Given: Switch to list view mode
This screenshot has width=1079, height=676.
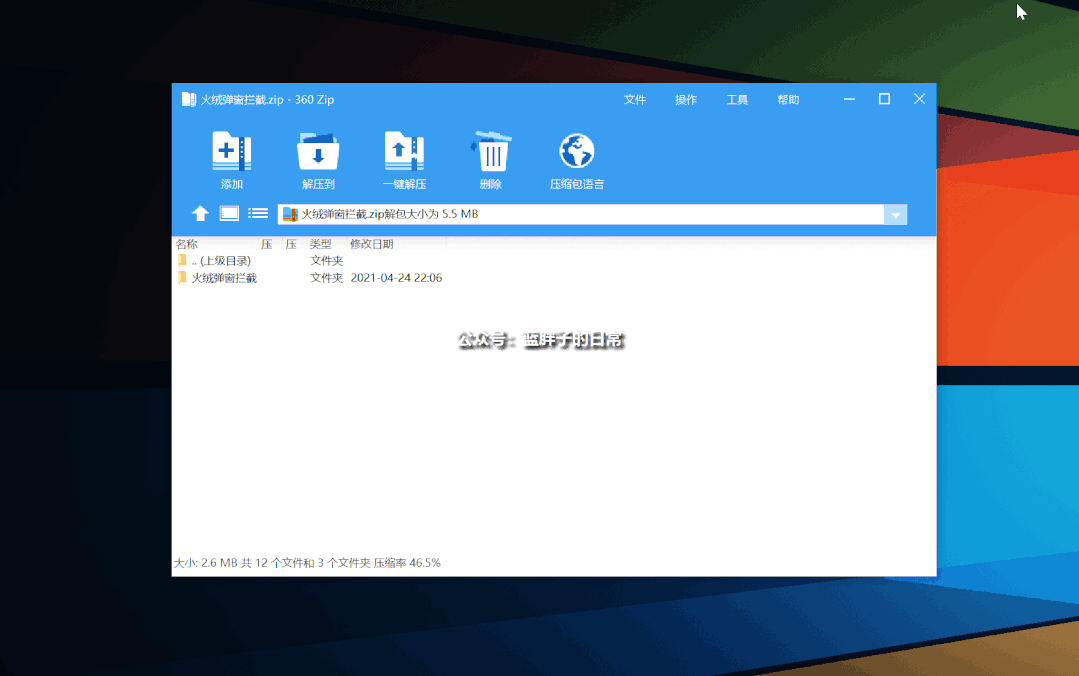Looking at the screenshot, I should point(258,214).
